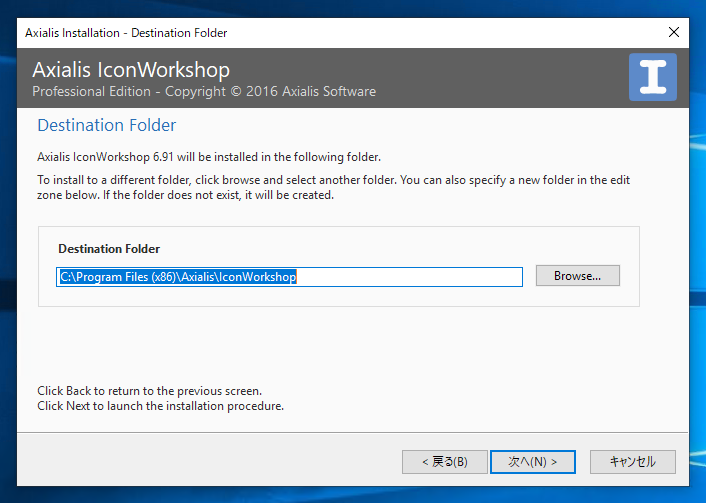Click 'Click Back to return to the previous screen.'

149,390
